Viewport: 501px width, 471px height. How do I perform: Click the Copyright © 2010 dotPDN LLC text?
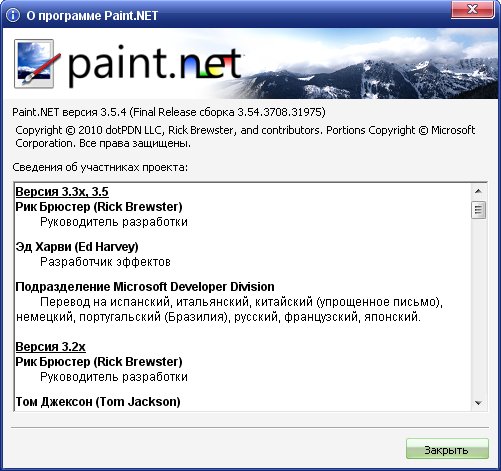(x=245, y=137)
